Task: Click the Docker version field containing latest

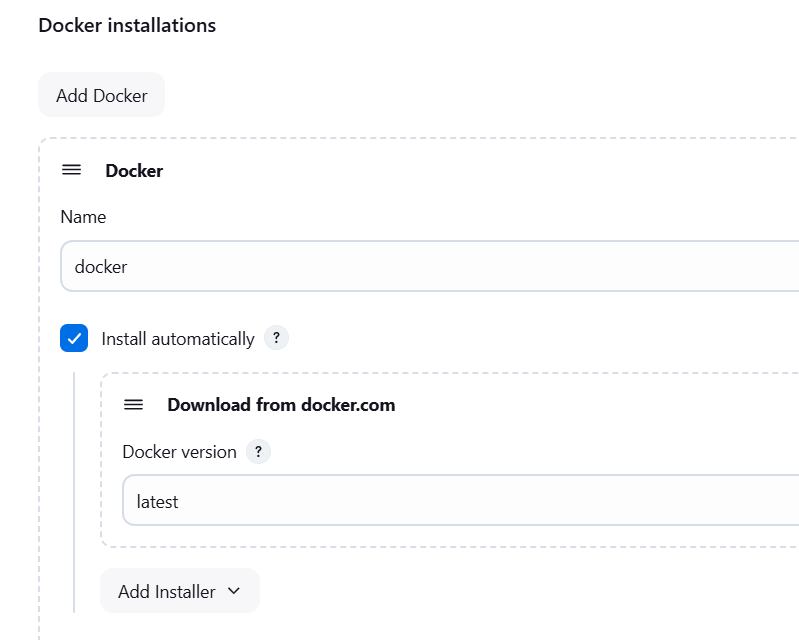Action: pyautogui.click(x=461, y=500)
